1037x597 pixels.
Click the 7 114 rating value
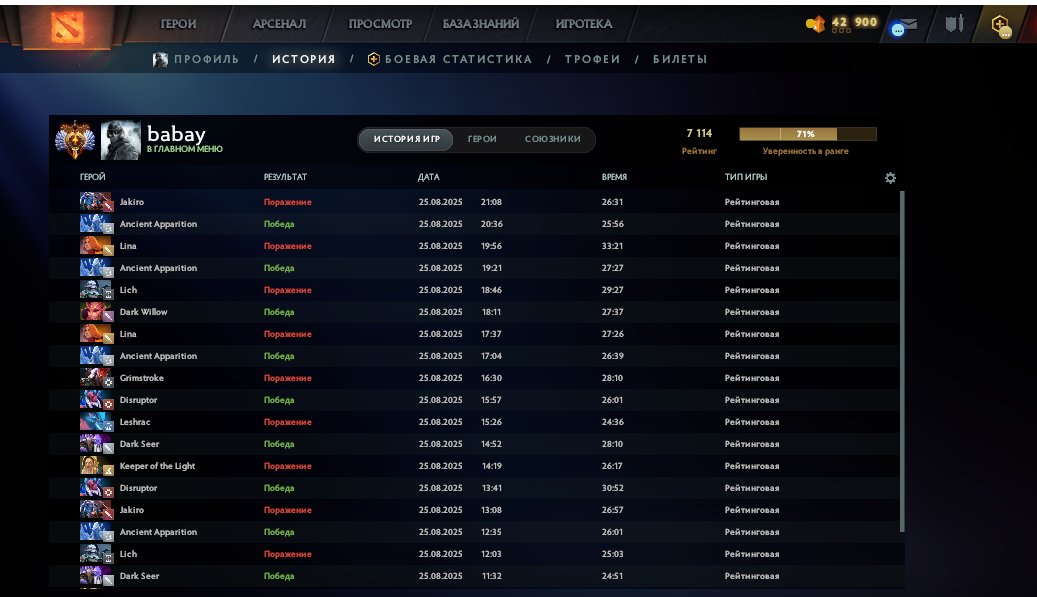pyautogui.click(x=699, y=133)
